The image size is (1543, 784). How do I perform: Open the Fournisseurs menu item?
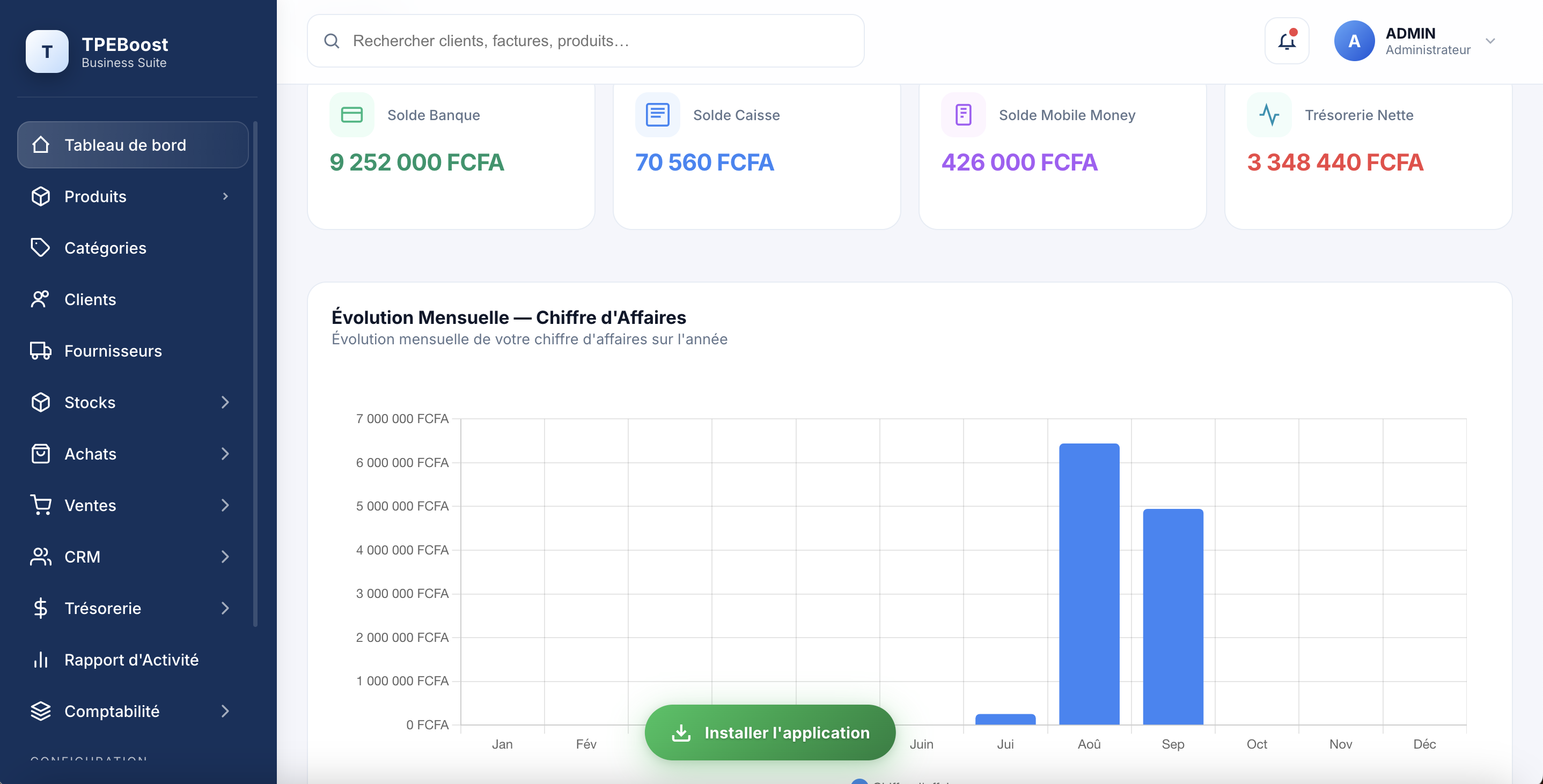pos(133,351)
